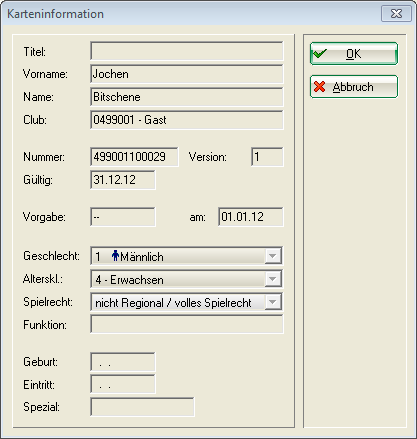Open the Geschlecht dropdown arrow
The width and height of the screenshot is (417, 439).
point(272,256)
